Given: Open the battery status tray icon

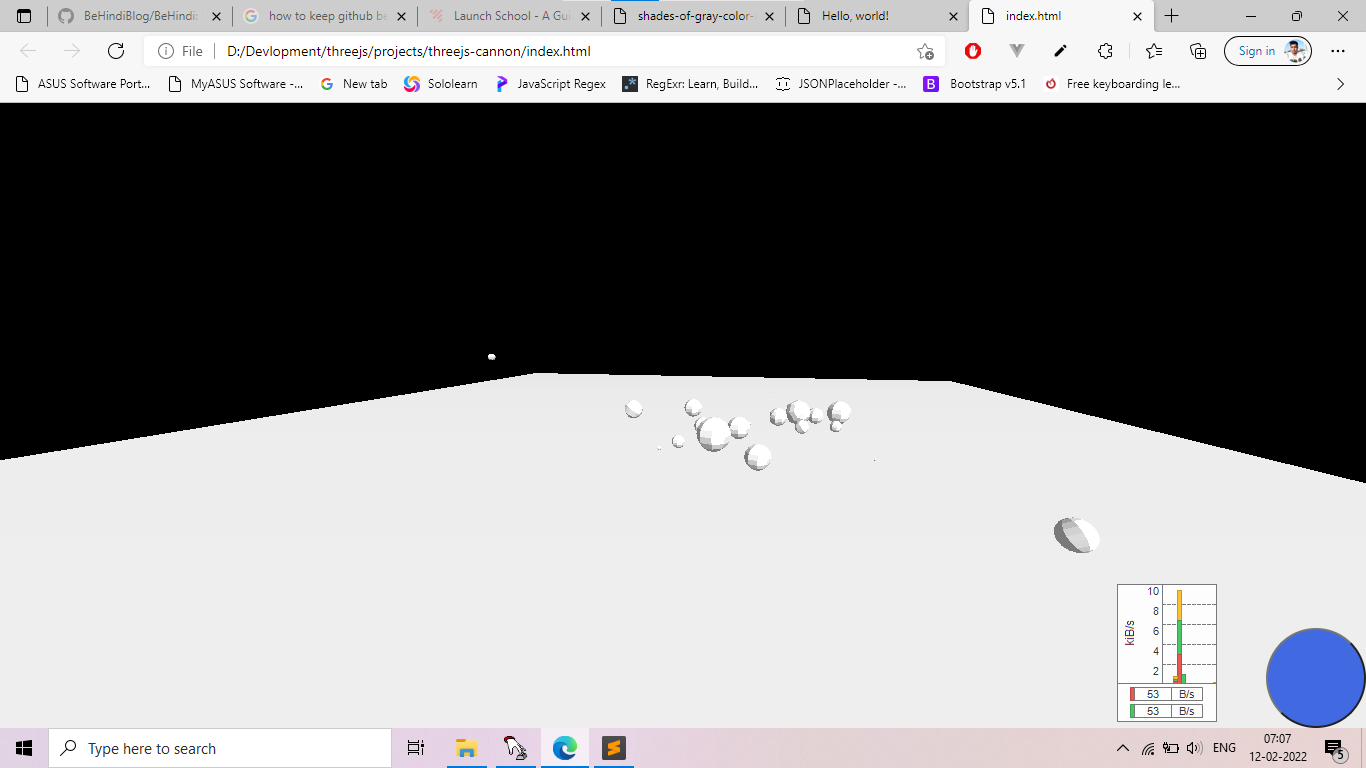Looking at the screenshot, I should coord(1171,748).
